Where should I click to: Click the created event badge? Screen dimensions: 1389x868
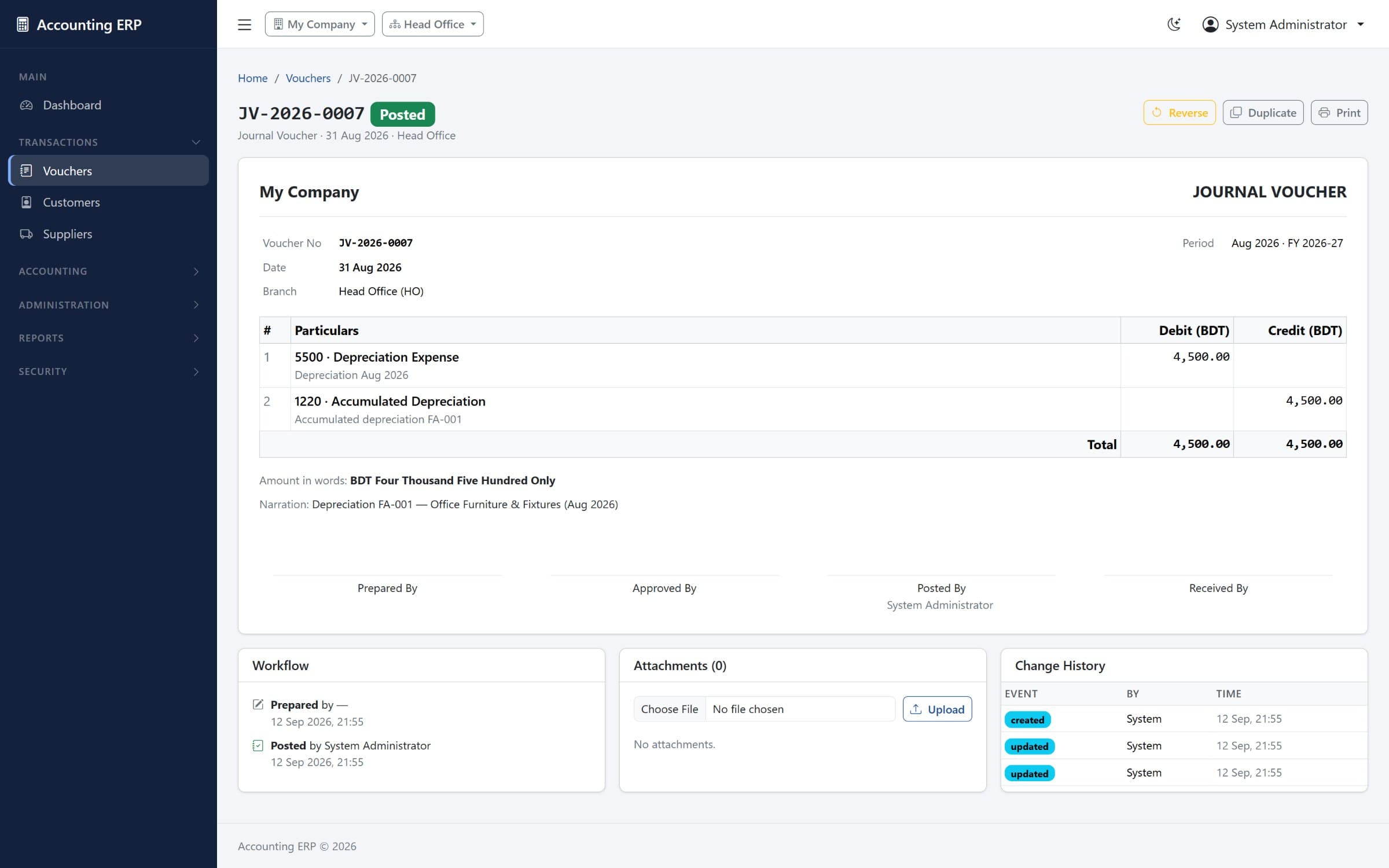click(1027, 719)
